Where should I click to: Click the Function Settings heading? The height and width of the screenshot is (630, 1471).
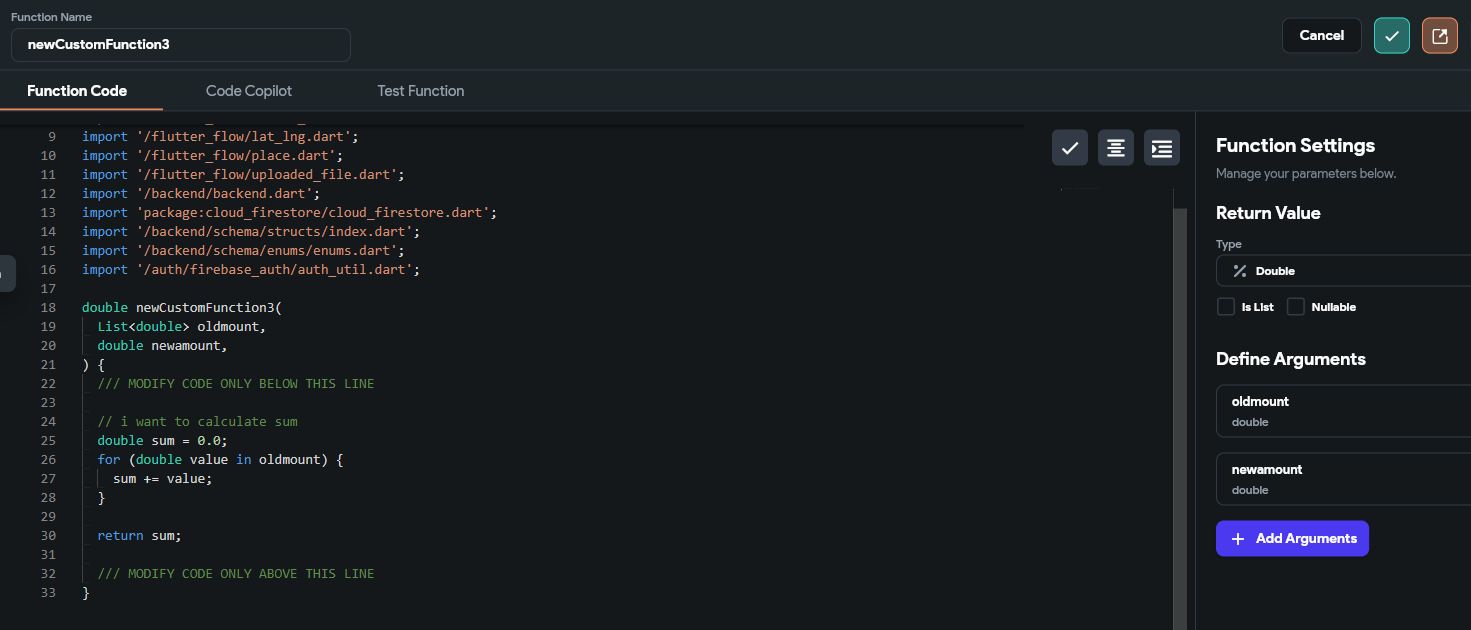pyautogui.click(x=1295, y=146)
